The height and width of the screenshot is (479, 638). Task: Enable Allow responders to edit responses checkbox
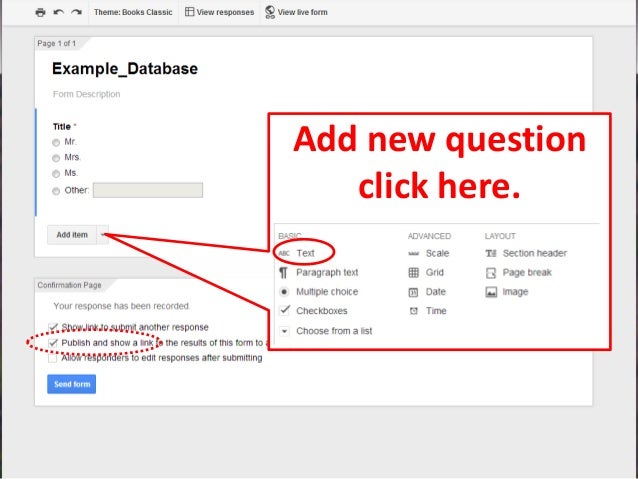tap(52, 358)
